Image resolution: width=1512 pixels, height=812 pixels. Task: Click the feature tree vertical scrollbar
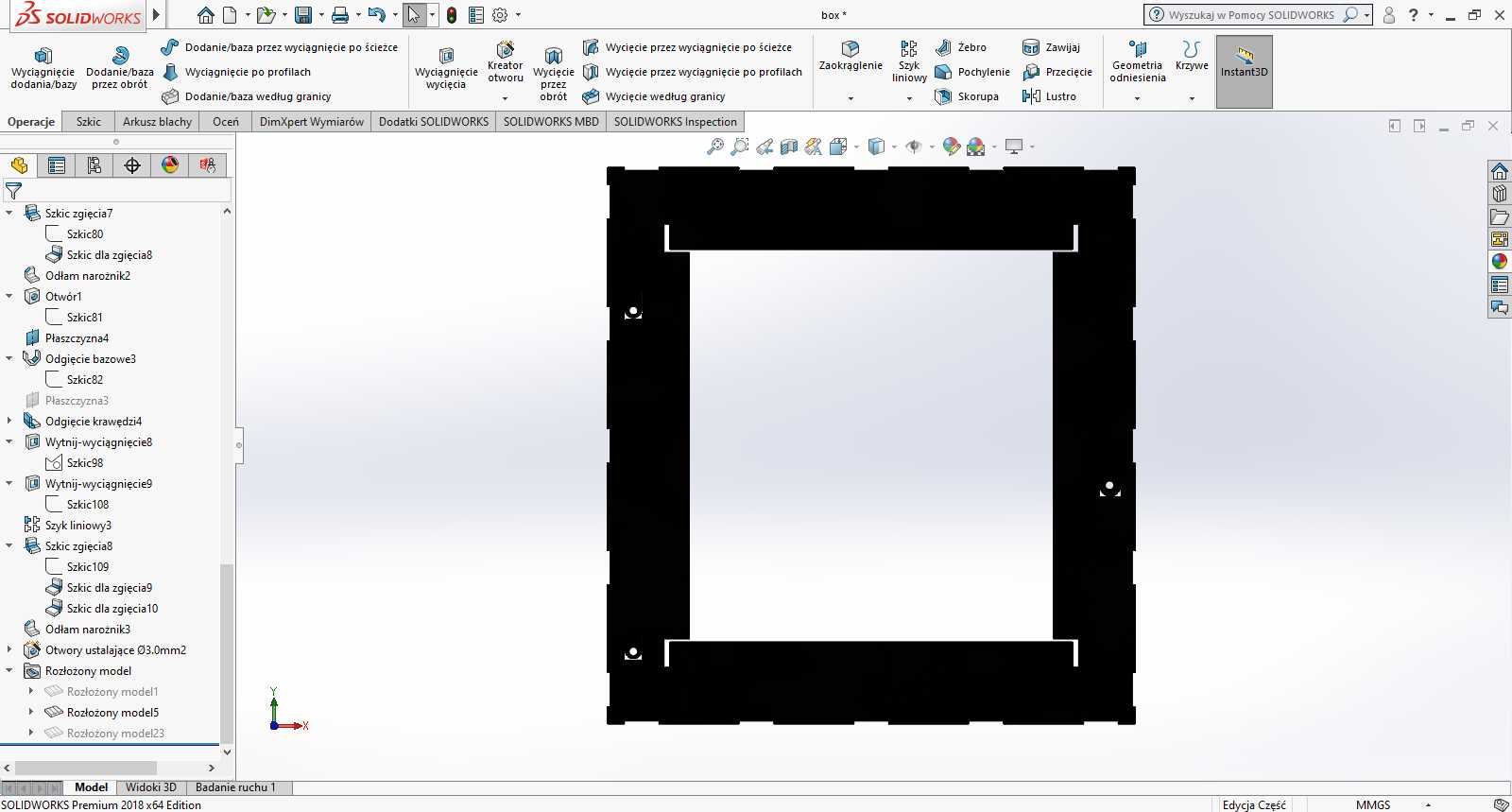pyautogui.click(x=226, y=654)
